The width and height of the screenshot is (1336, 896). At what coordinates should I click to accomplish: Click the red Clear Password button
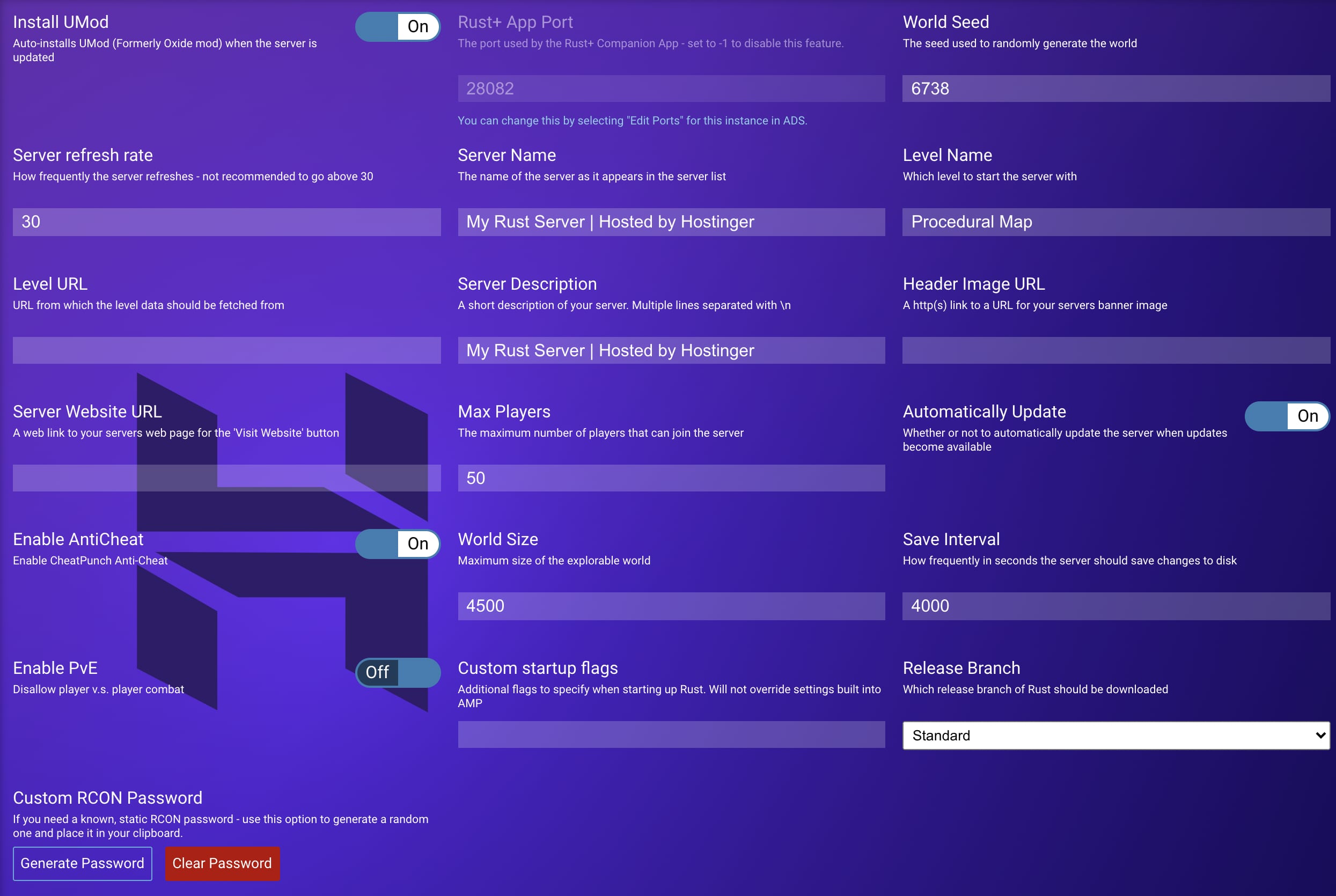pyautogui.click(x=222, y=863)
